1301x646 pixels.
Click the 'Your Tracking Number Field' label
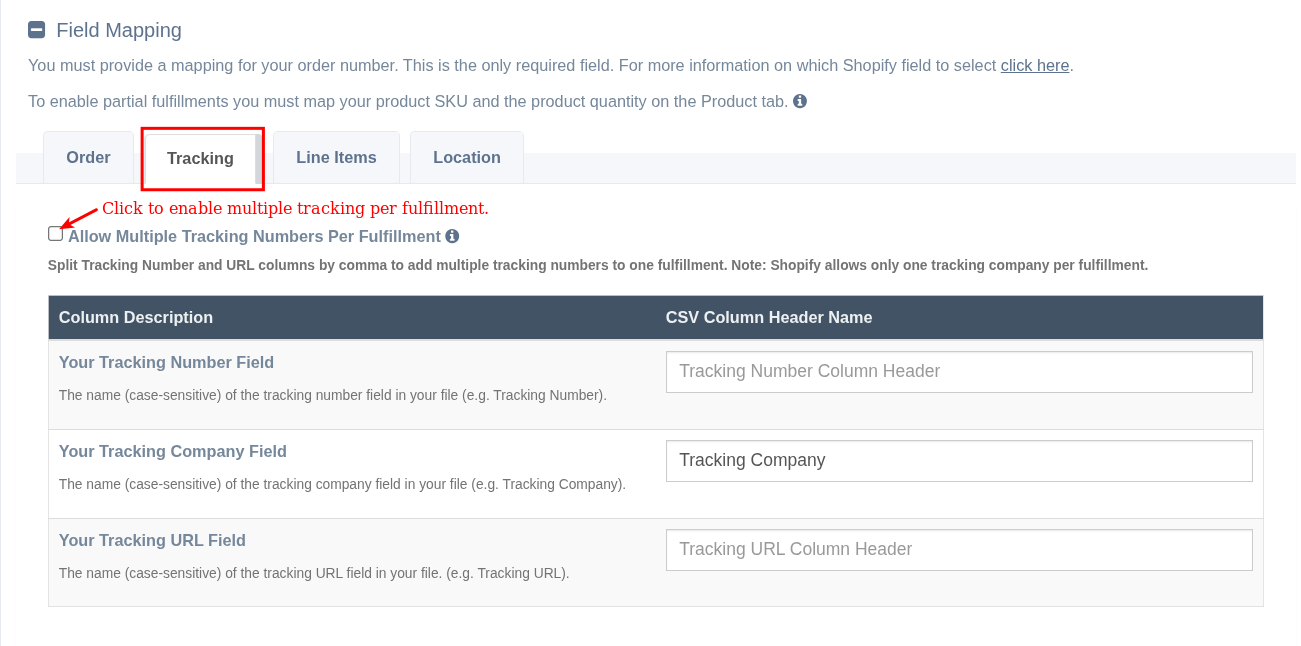(166, 362)
